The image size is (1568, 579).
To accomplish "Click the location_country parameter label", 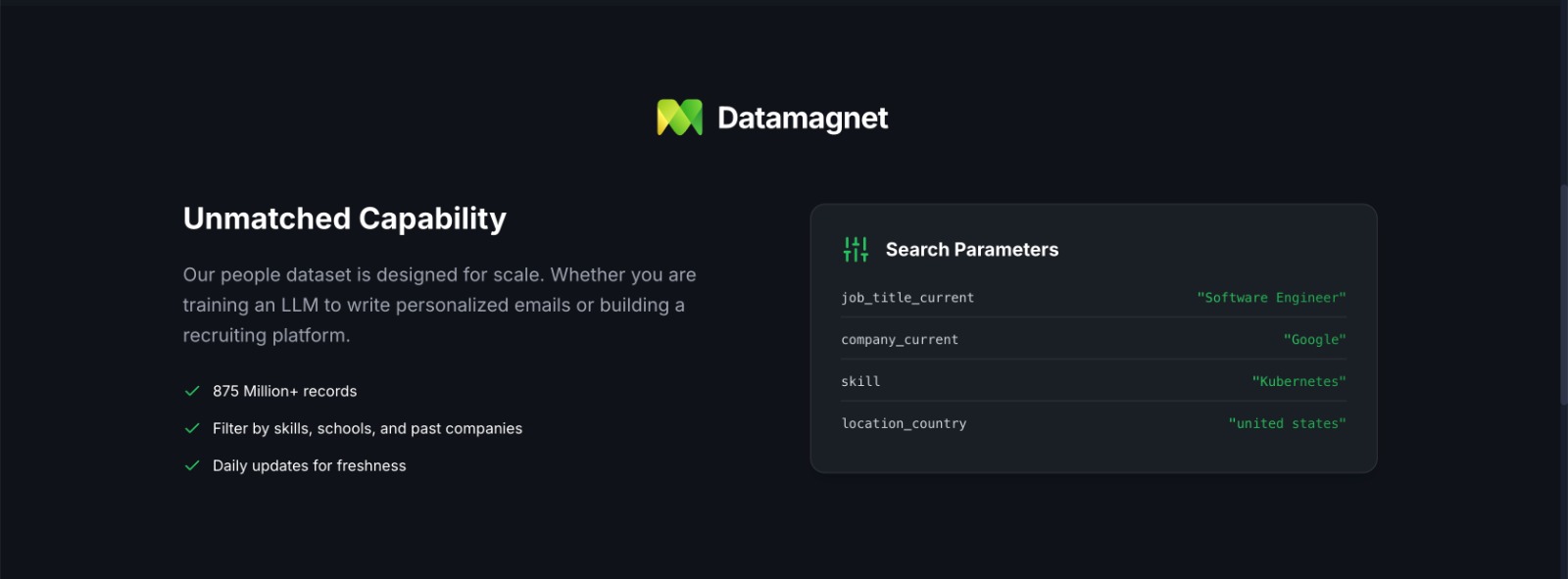I will [904, 424].
